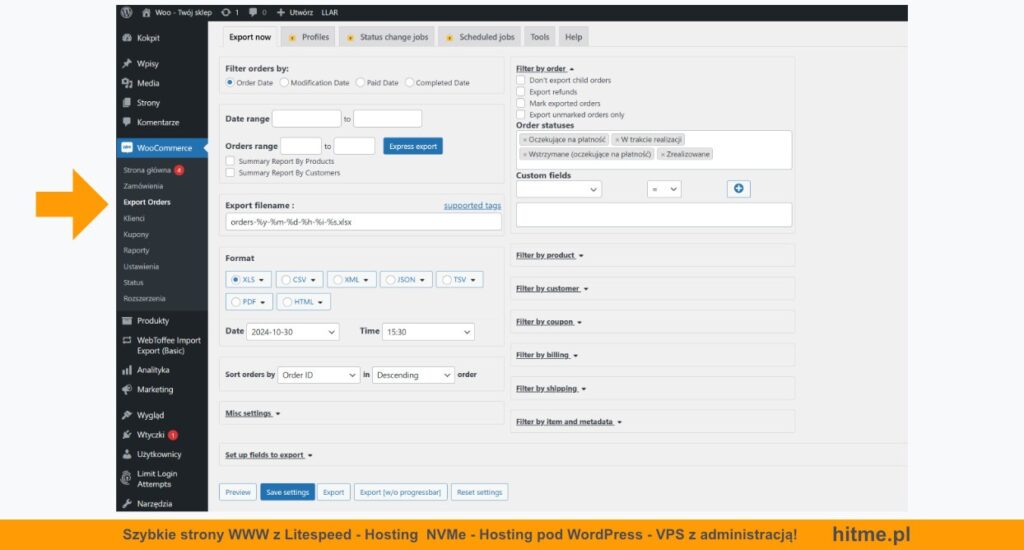
Task: Click the Kokpit dashboard icon
Action: [x=127, y=38]
